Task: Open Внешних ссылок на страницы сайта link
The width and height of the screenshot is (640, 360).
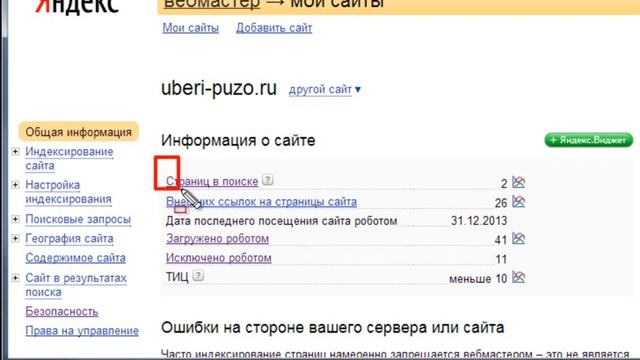Action: [261, 202]
